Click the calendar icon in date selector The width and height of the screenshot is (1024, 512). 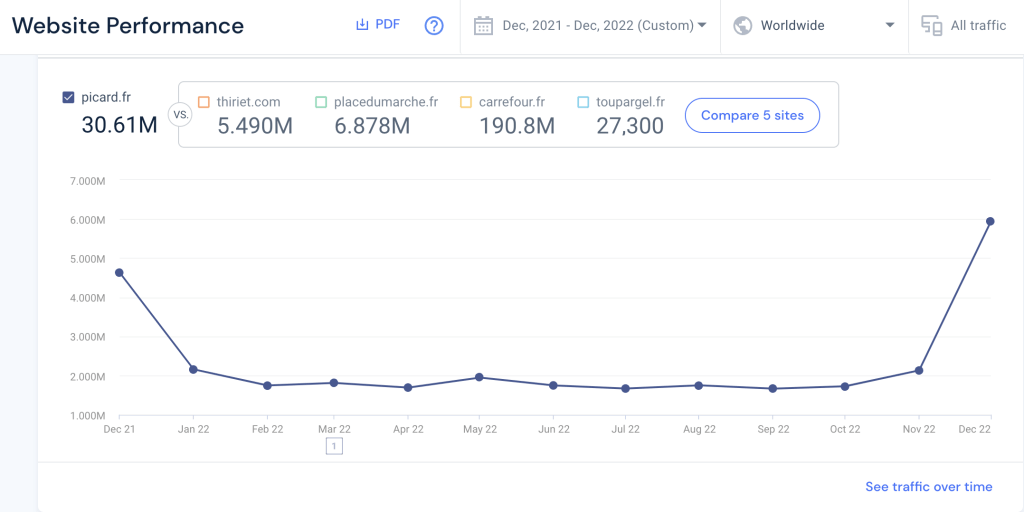tap(483, 26)
